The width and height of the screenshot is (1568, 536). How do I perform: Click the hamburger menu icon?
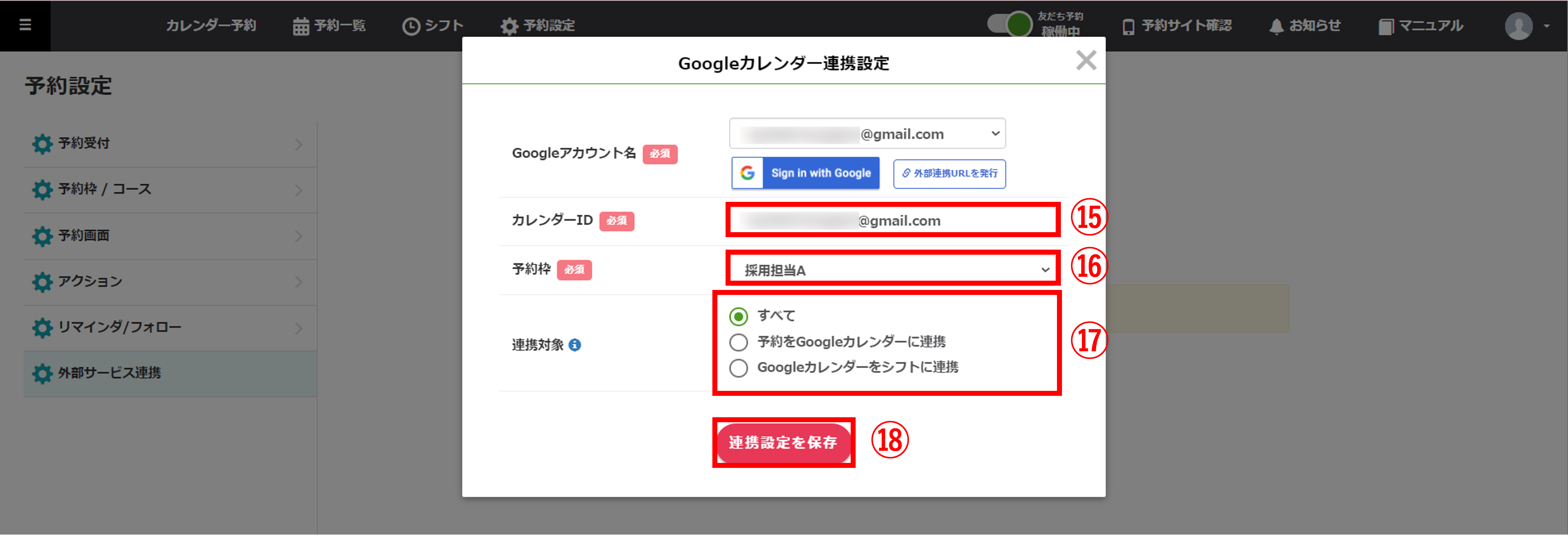tap(25, 25)
